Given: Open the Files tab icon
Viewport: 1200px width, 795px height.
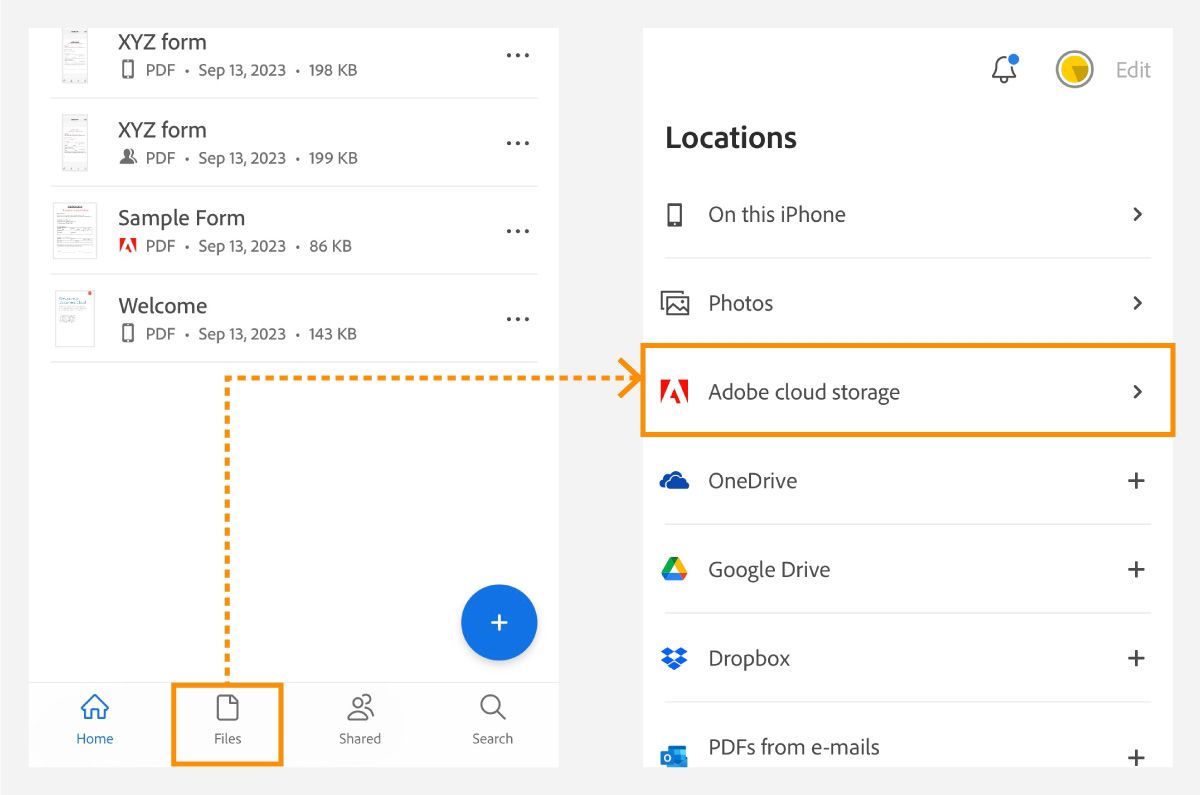Looking at the screenshot, I should point(227,707).
